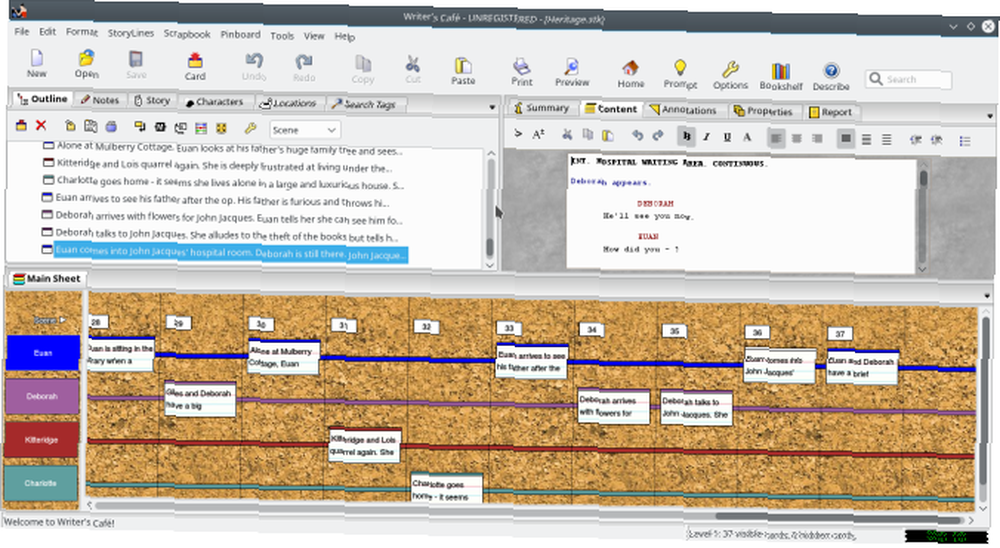Toggle center text alignment
Viewport: 1000px width, 548px height.
797,138
